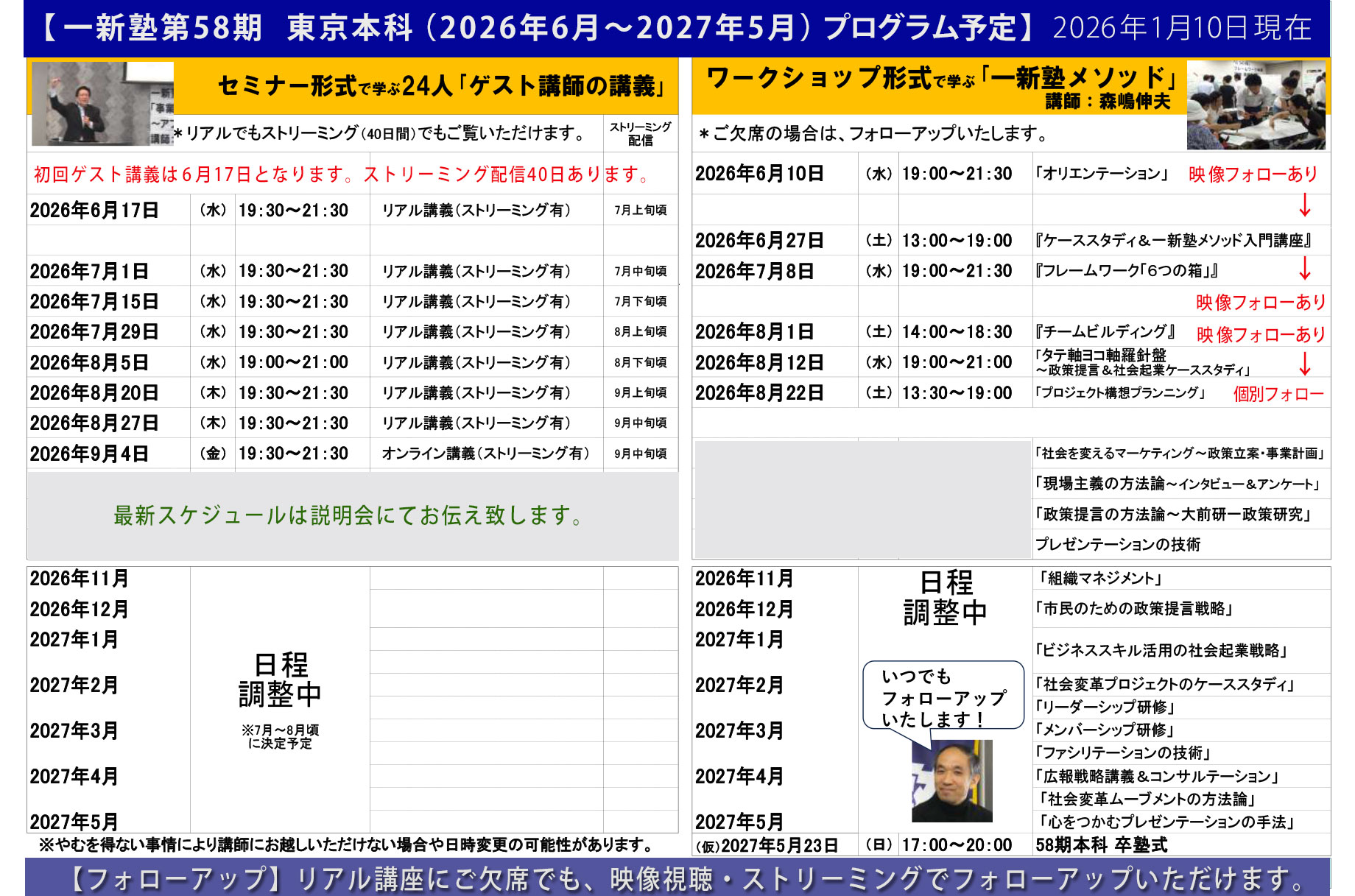Click 映像フォローあり next to チームビルディング
Screen dimensions: 1355x896
pos(1260,335)
